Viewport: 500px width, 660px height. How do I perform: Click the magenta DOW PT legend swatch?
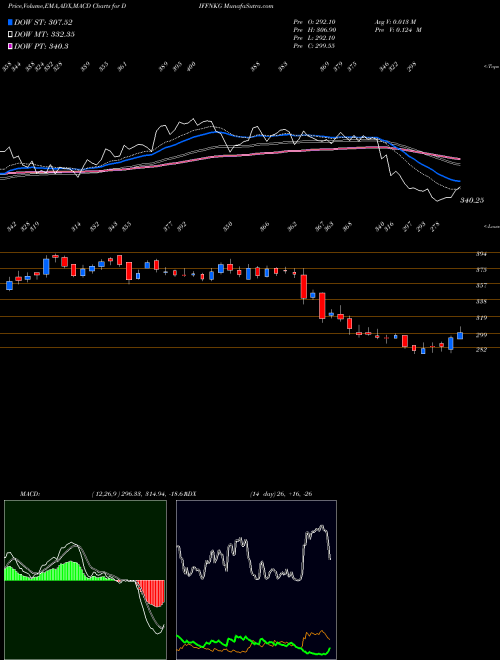10,46
